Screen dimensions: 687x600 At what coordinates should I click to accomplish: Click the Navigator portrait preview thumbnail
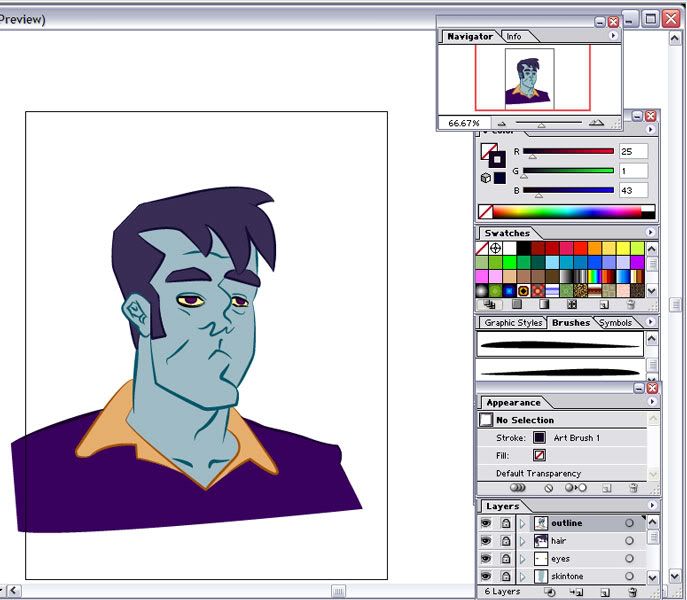[x=529, y=78]
